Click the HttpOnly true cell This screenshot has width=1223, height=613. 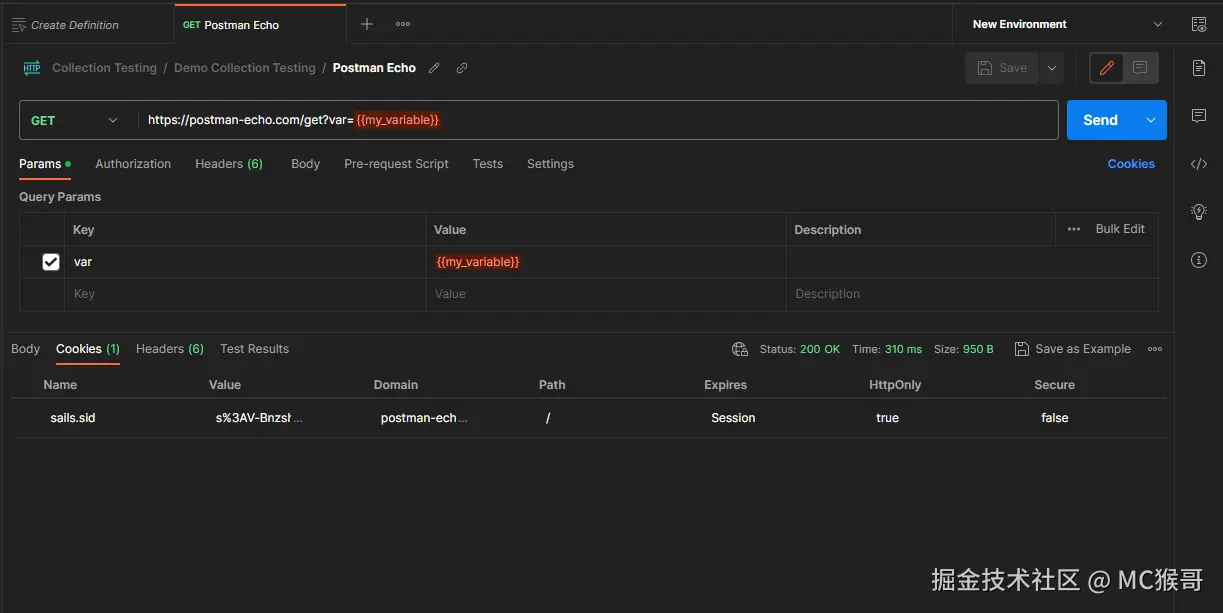887,418
